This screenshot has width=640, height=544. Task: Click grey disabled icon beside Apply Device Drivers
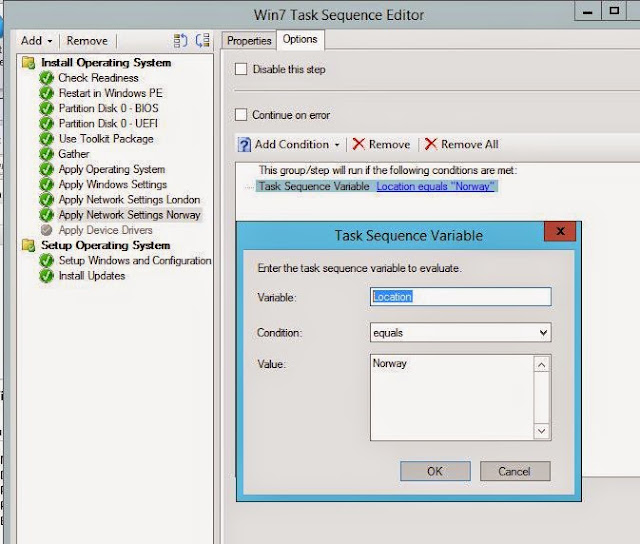tap(47, 230)
